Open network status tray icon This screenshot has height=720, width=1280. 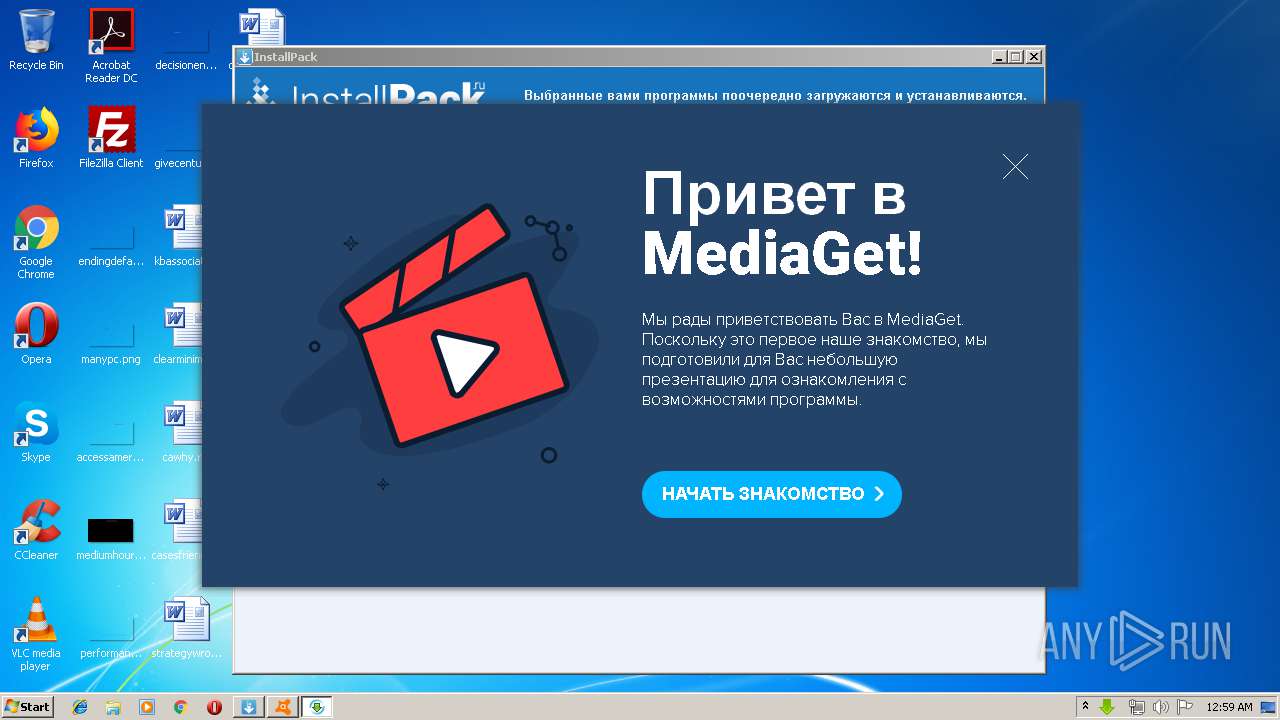1136,707
